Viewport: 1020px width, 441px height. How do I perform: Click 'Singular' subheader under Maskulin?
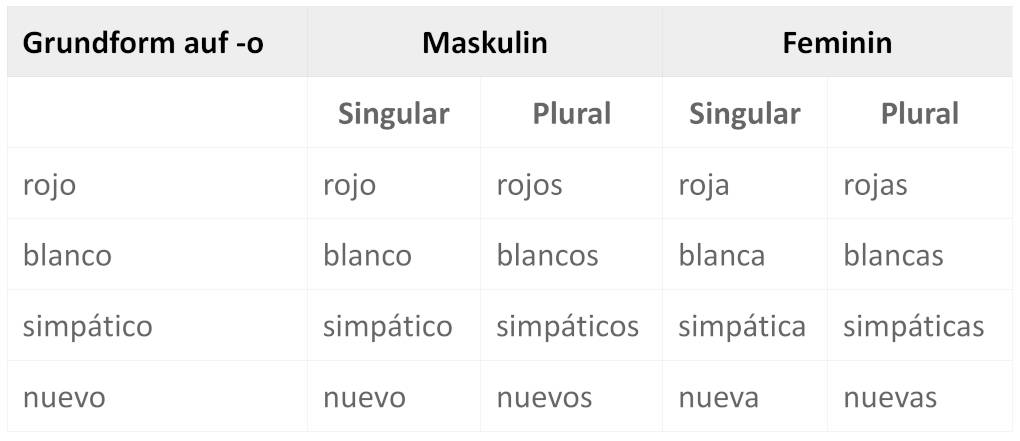[x=393, y=114]
